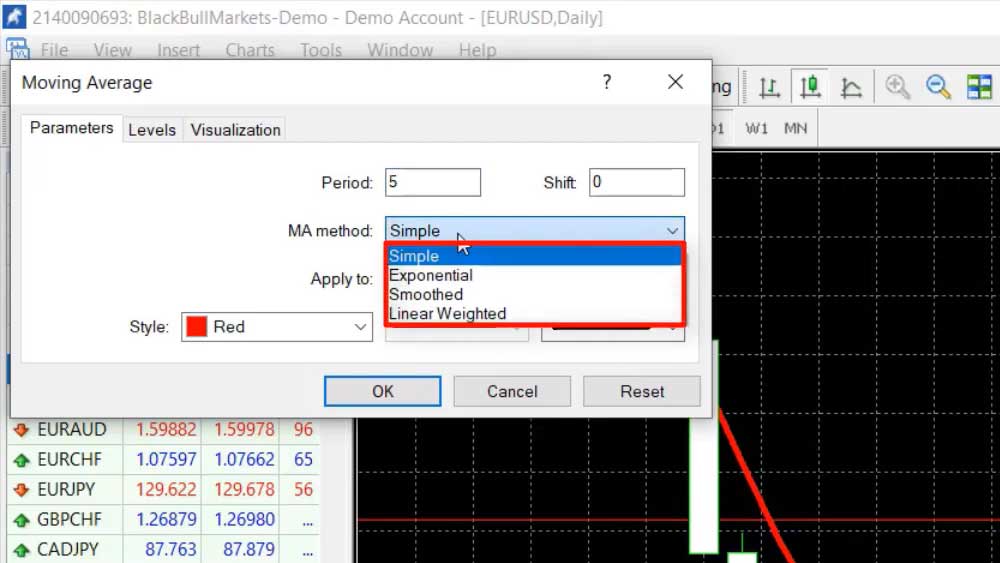This screenshot has width=1000, height=563.
Task: Click the zoom out magnifier icon
Action: coord(938,87)
